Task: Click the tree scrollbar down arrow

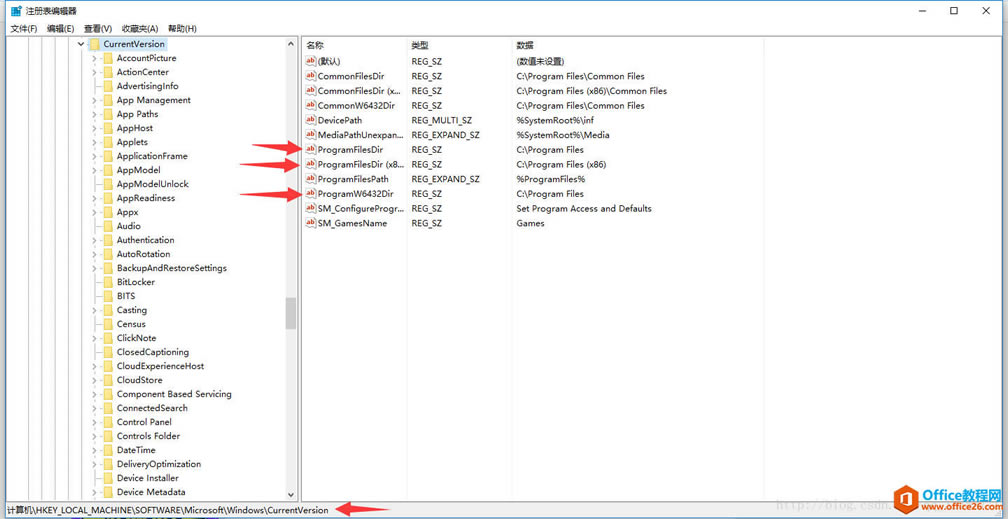Action: tap(291, 495)
